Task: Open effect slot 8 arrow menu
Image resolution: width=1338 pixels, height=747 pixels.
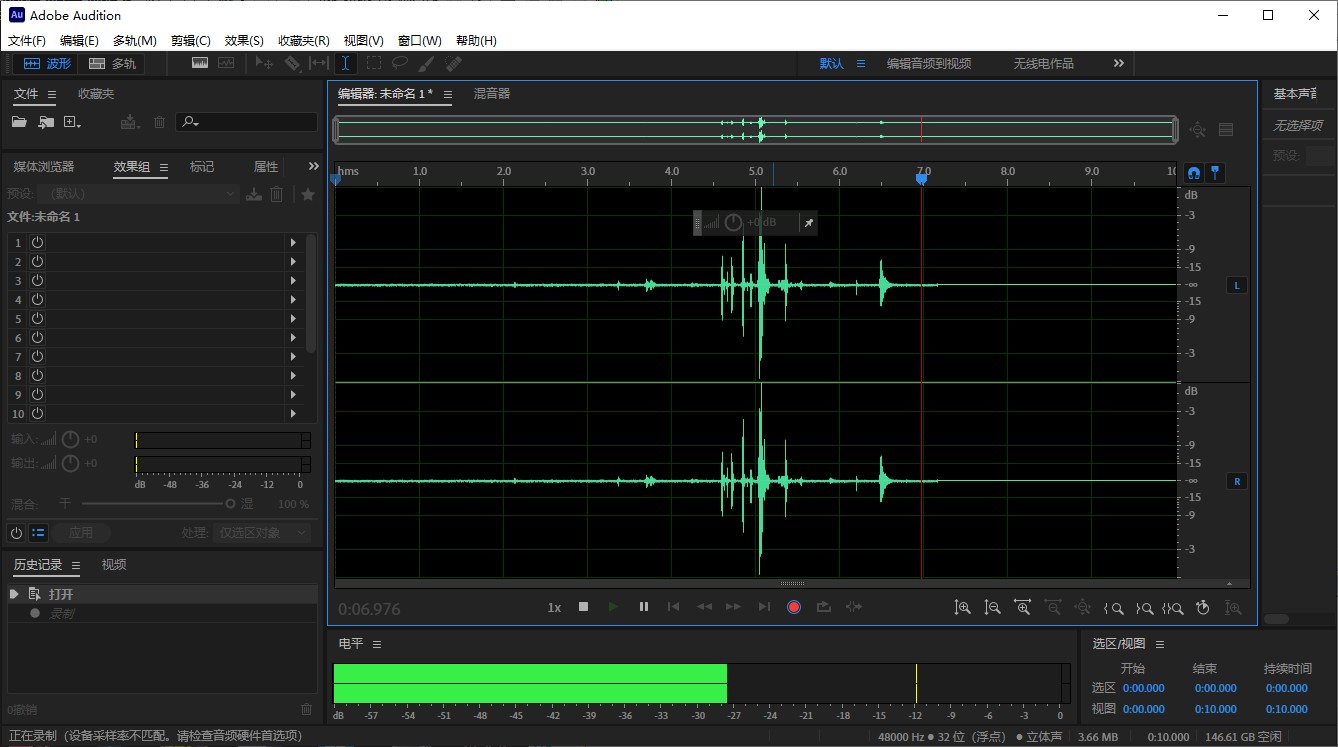Action: (x=293, y=375)
